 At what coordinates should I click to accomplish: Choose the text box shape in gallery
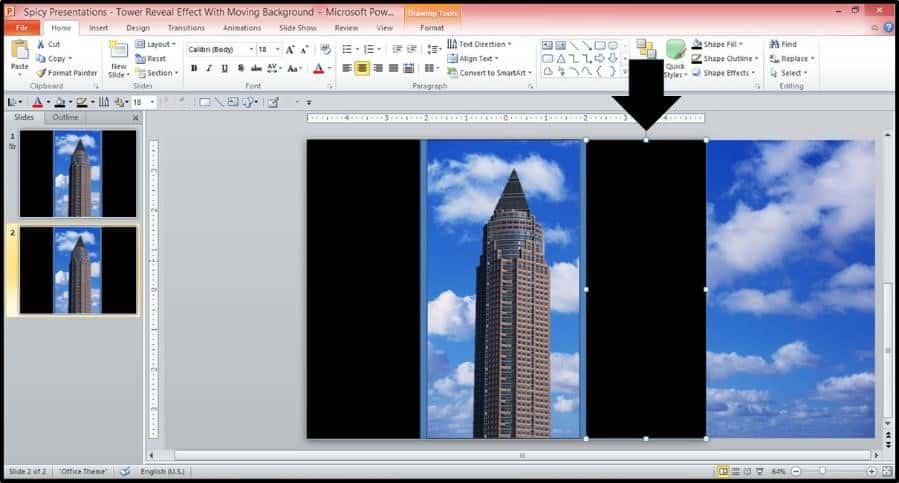click(x=547, y=45)
